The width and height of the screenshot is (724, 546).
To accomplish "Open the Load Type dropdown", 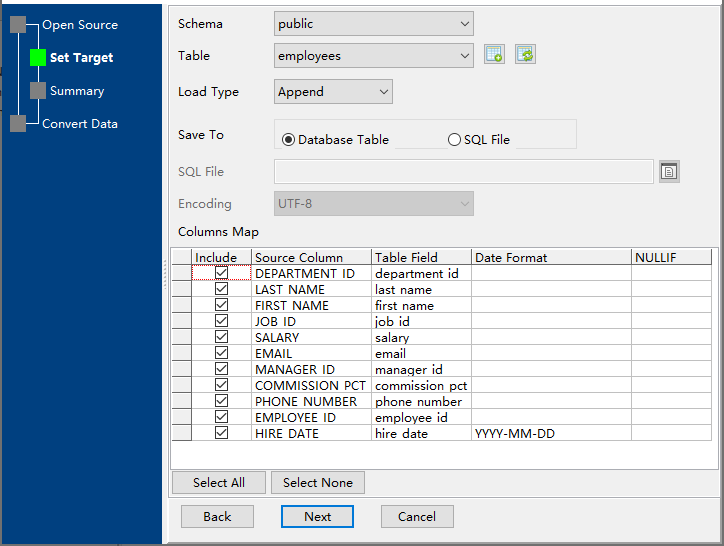I will click(333, 92).
